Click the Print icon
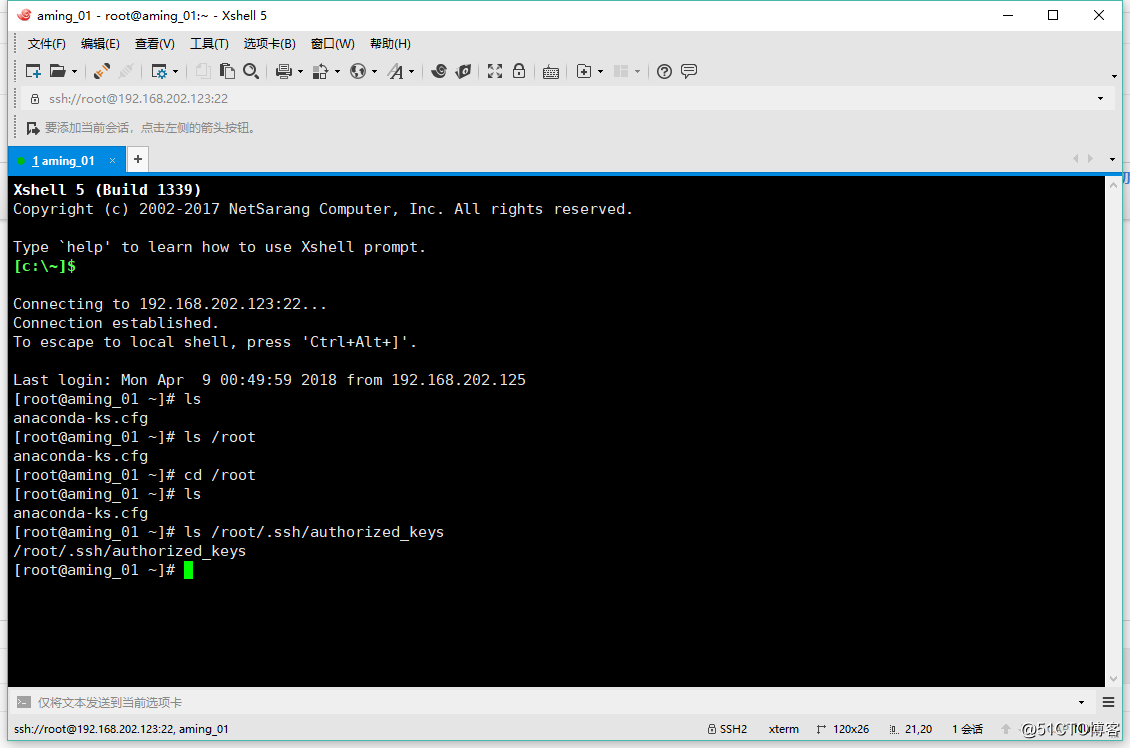1130x748 pixels. pos(284,71)
